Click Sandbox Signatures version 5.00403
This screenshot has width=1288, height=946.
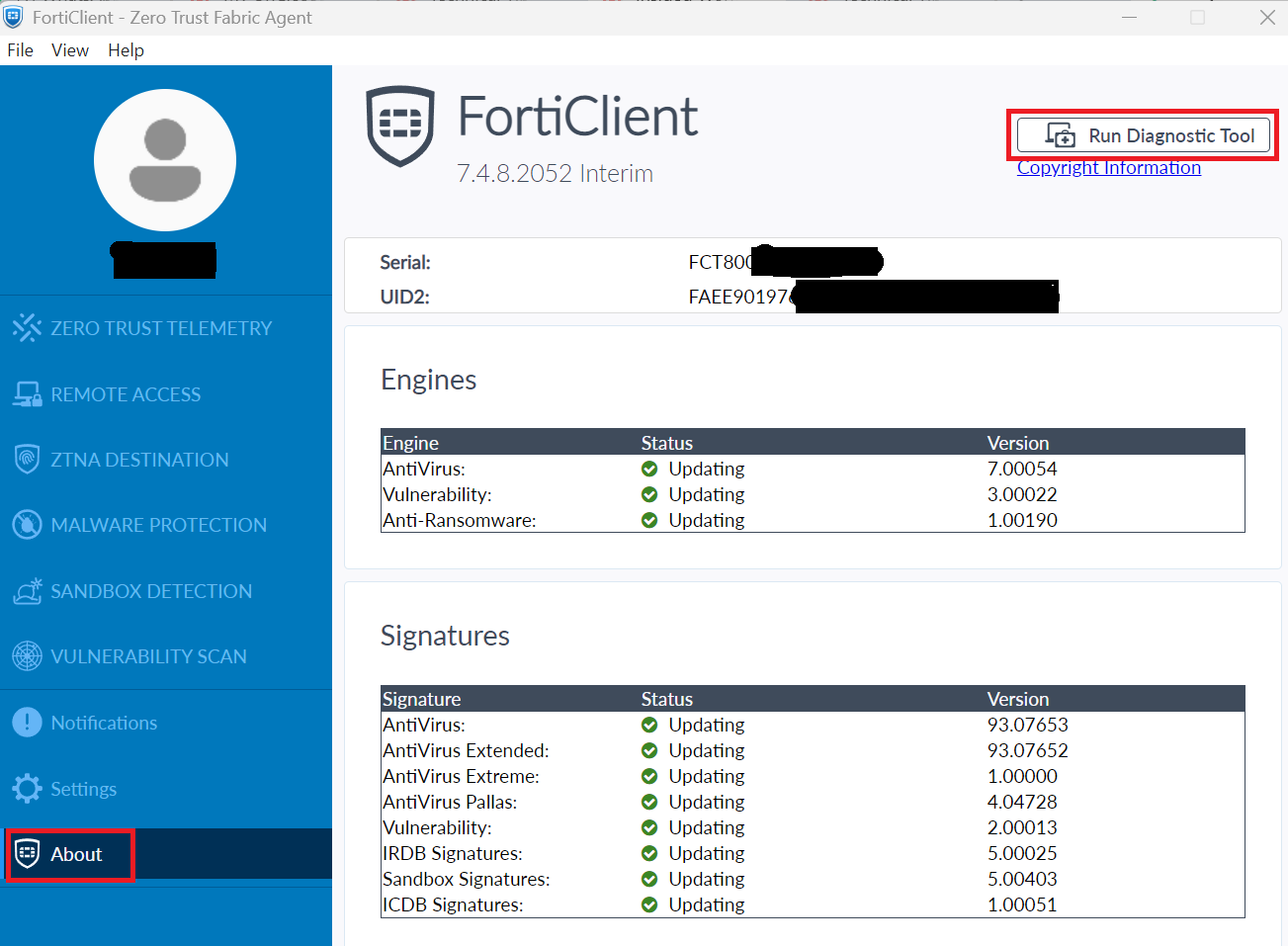pos(1022,879)
